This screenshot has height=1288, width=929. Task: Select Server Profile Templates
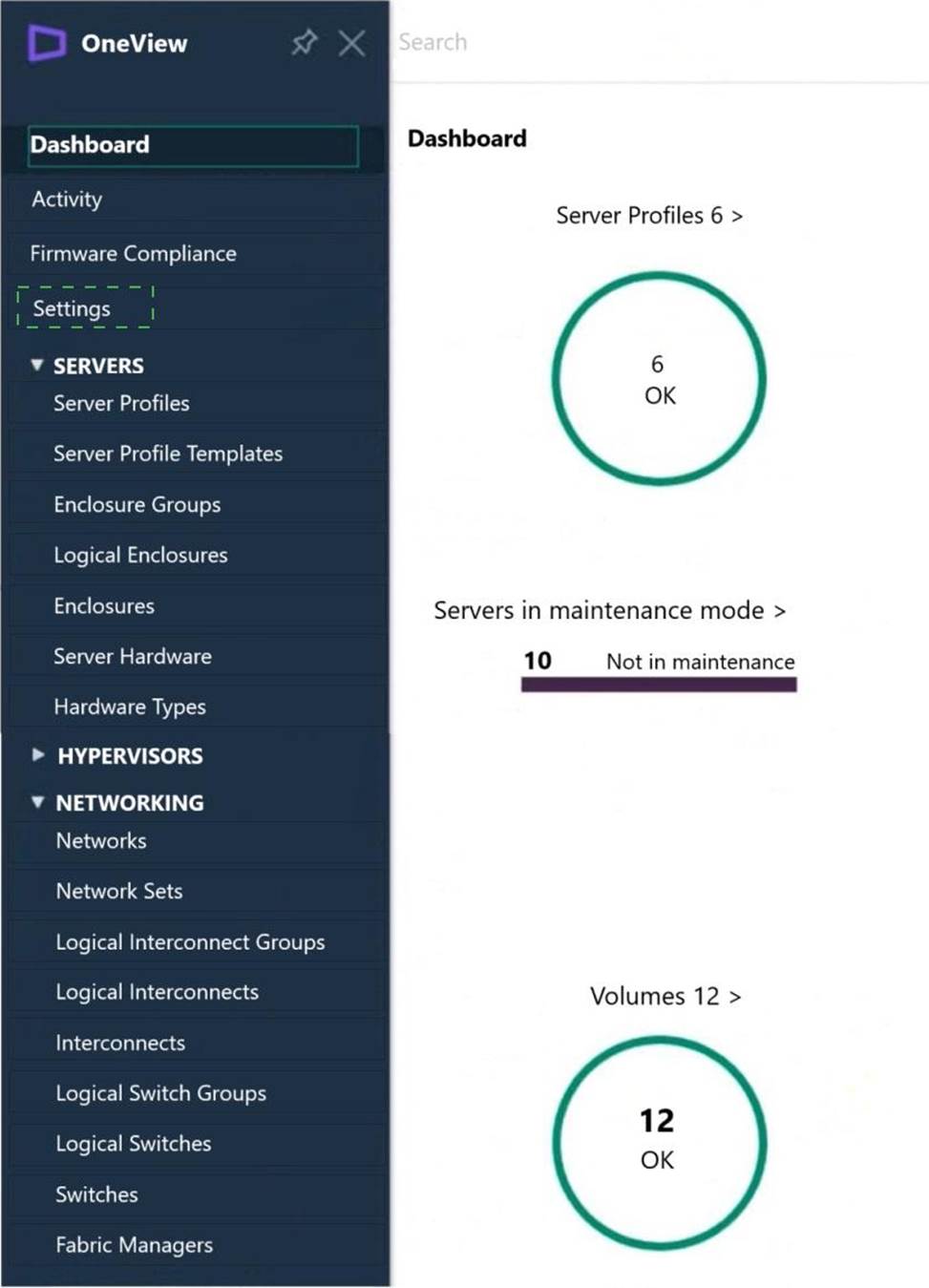tap(168, 454)
